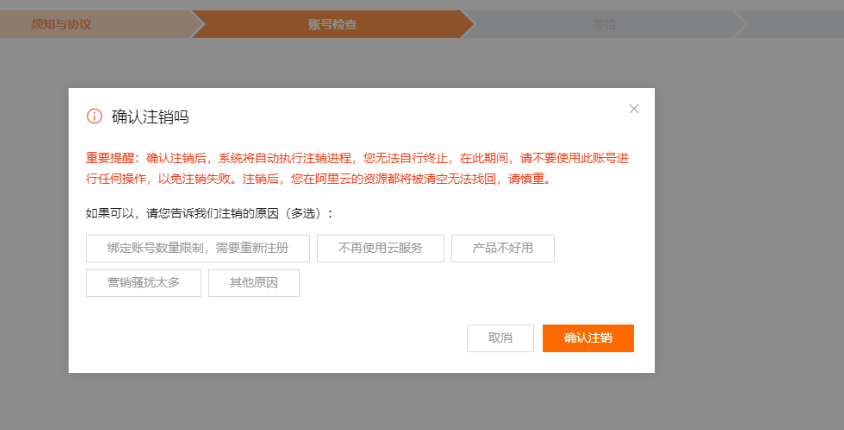Screen dimensions: 844x430
Task: Toggle the 产品不好用 reason
Action: (503, 249)
